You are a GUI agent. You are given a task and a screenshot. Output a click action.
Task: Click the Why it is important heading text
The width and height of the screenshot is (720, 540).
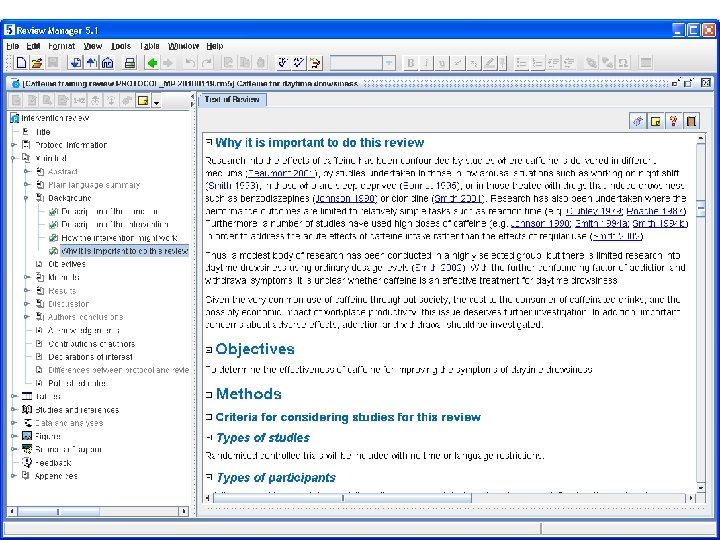point(319,143)
